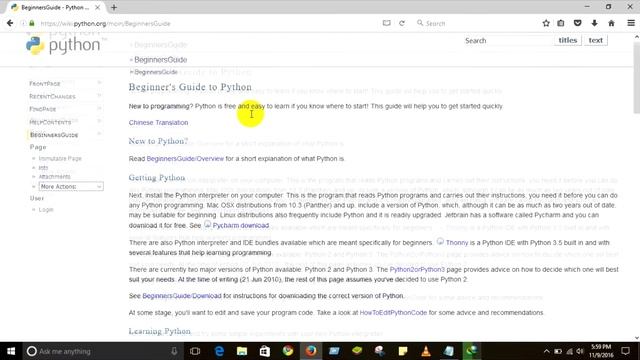Image resolution: width=640 pixels, height=360 pixels.
Task: Open the Pycharm download link
Action: click(x=240, y=226)
